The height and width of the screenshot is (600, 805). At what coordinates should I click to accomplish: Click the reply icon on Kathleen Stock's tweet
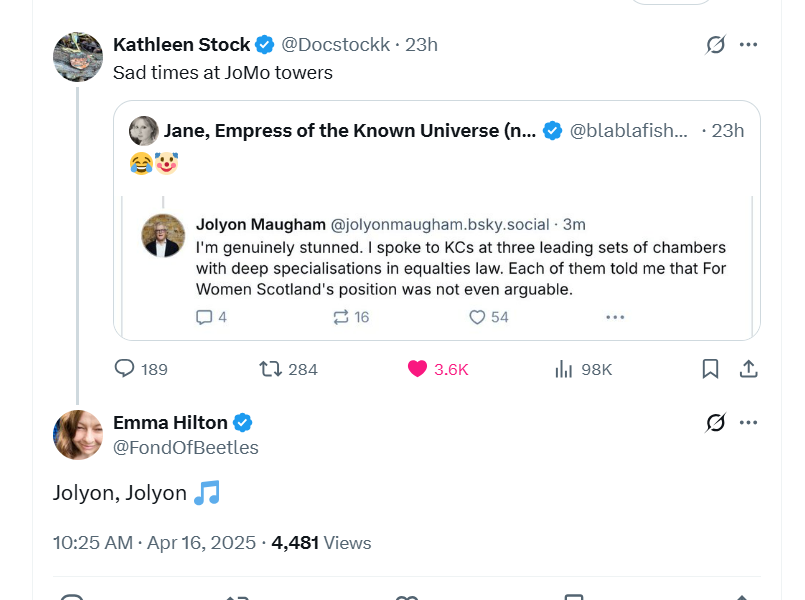[125, 369]
